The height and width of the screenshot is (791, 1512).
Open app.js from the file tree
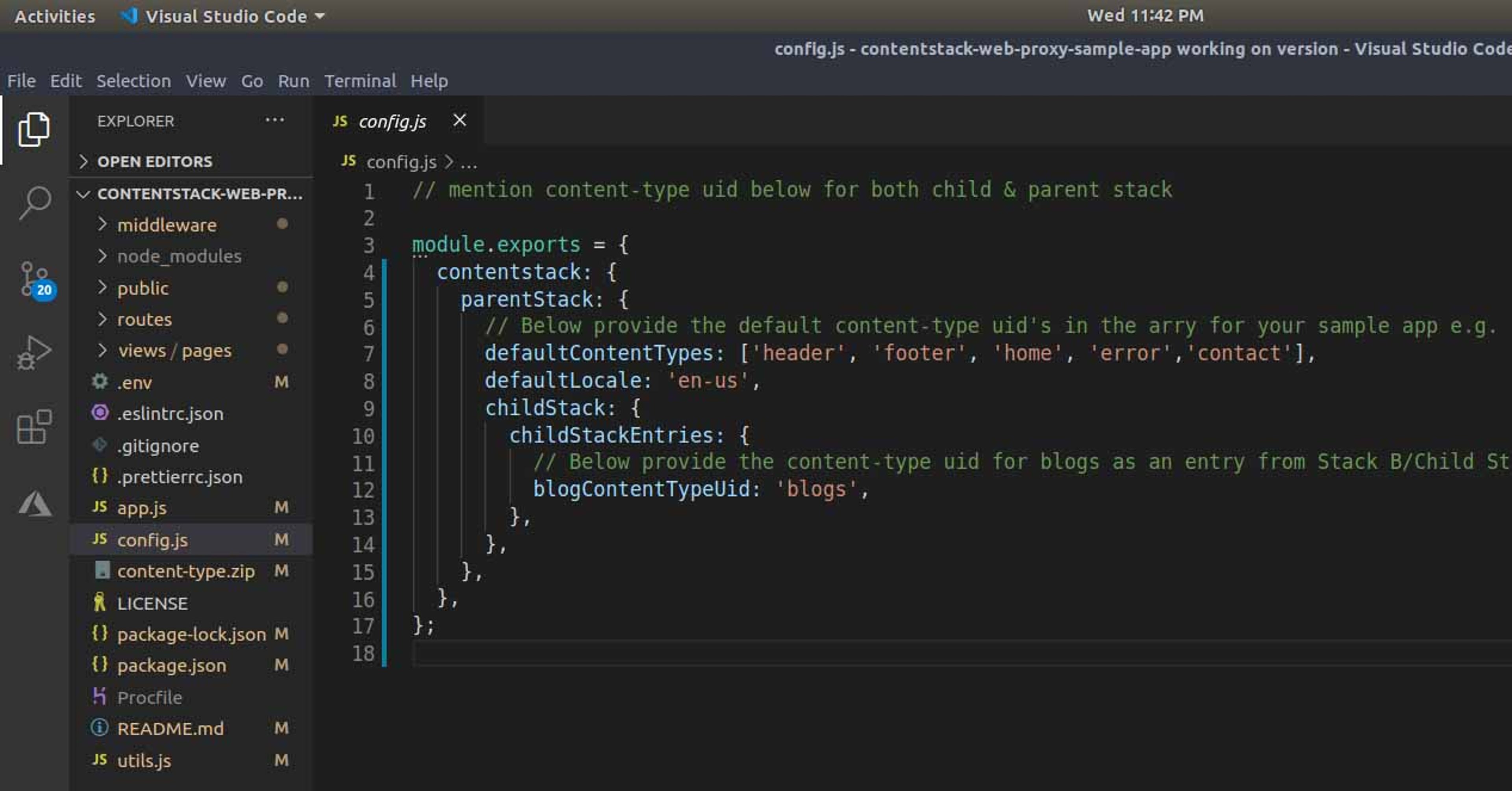tap(141, 508)
